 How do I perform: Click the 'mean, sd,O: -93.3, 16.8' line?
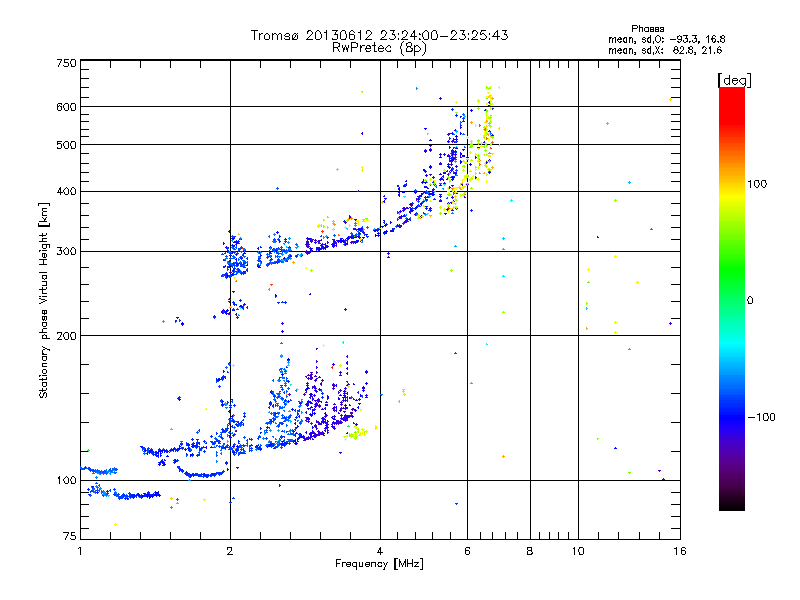click(666, 39)
